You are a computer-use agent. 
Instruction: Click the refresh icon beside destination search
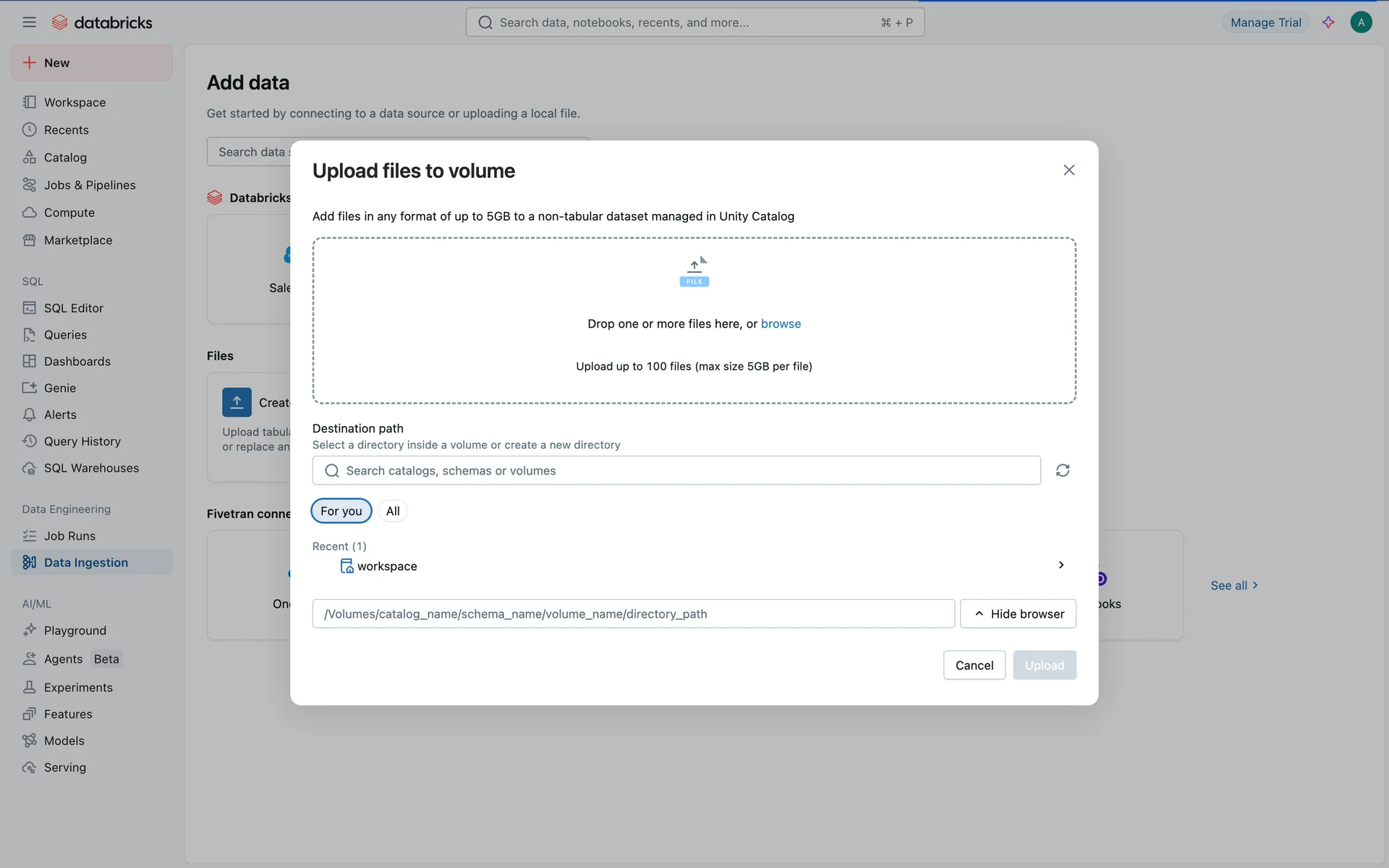1062,470
